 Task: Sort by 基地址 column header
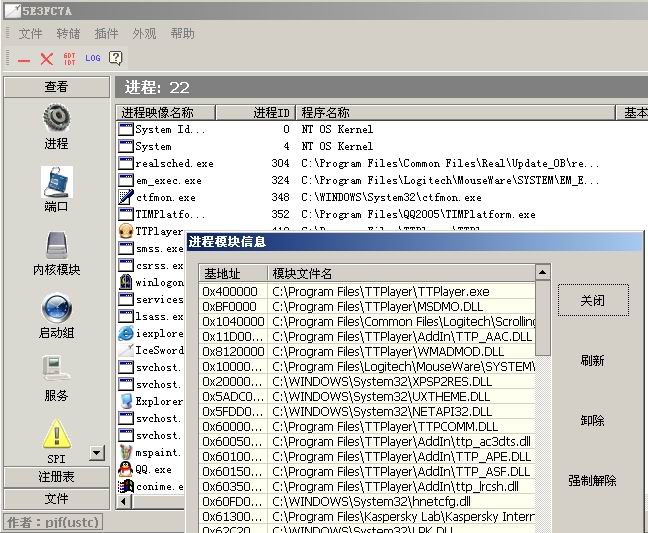pos(233,273)
